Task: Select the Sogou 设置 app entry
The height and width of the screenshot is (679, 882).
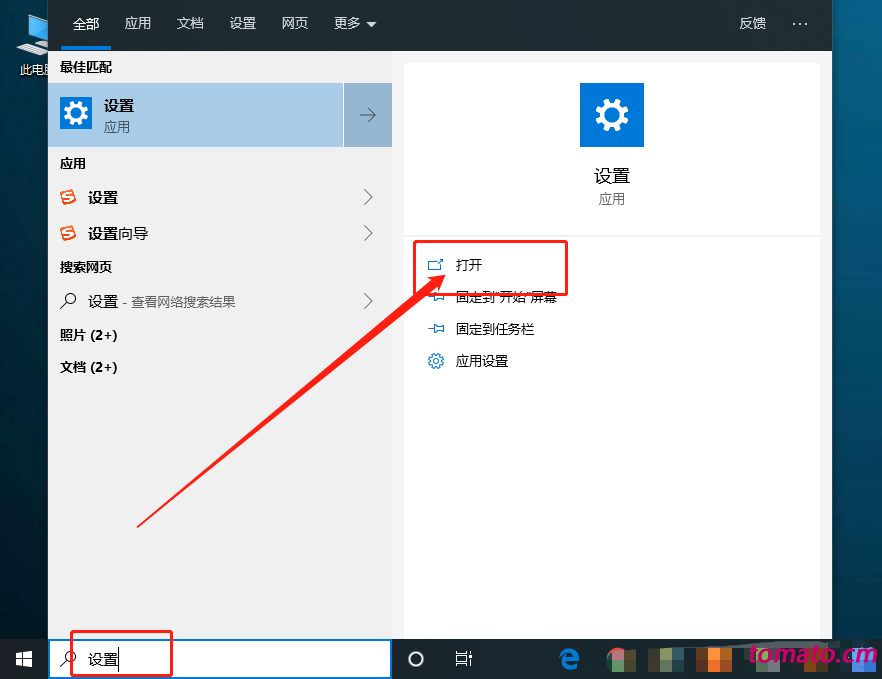Action: tap(220, 197)
